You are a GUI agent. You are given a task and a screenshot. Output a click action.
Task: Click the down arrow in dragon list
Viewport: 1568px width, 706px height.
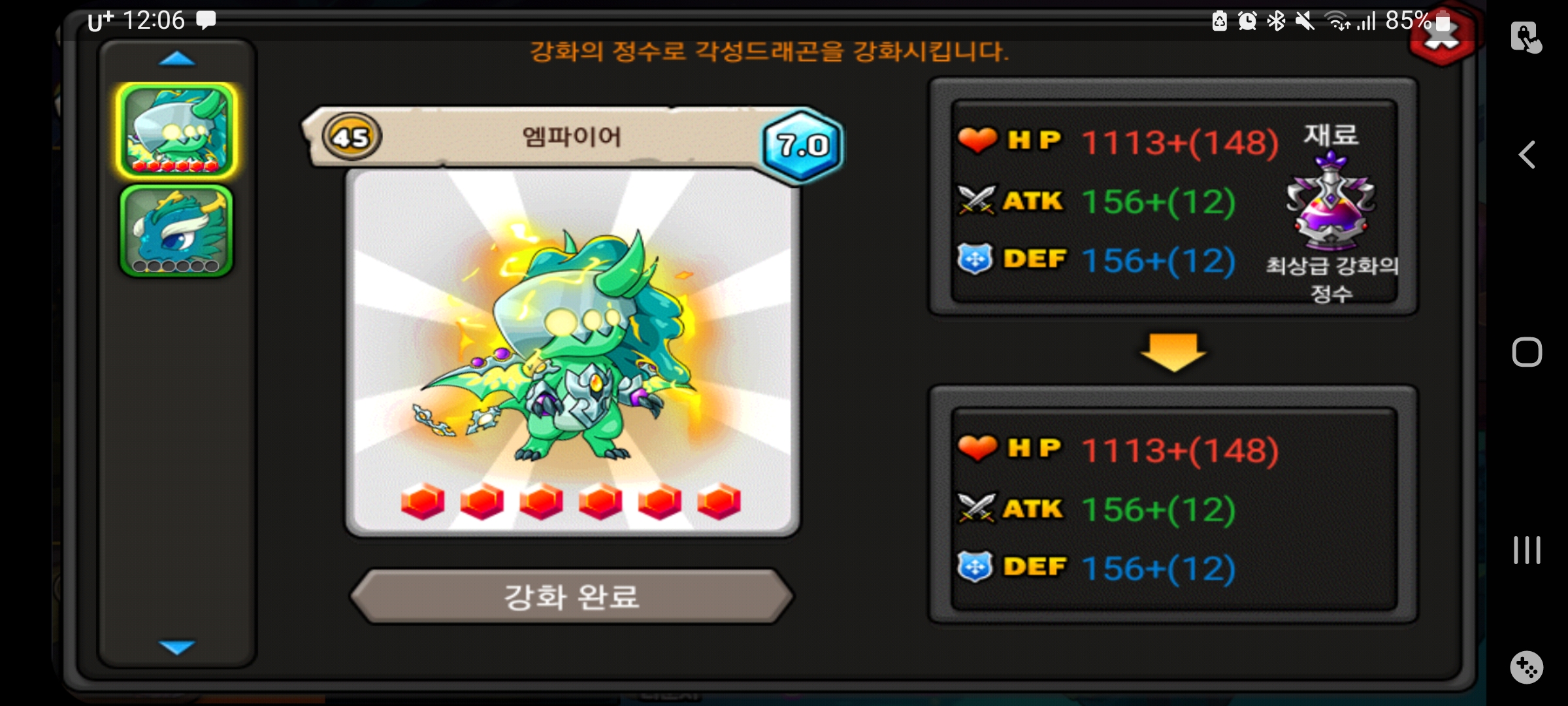(x=177, y=647)
